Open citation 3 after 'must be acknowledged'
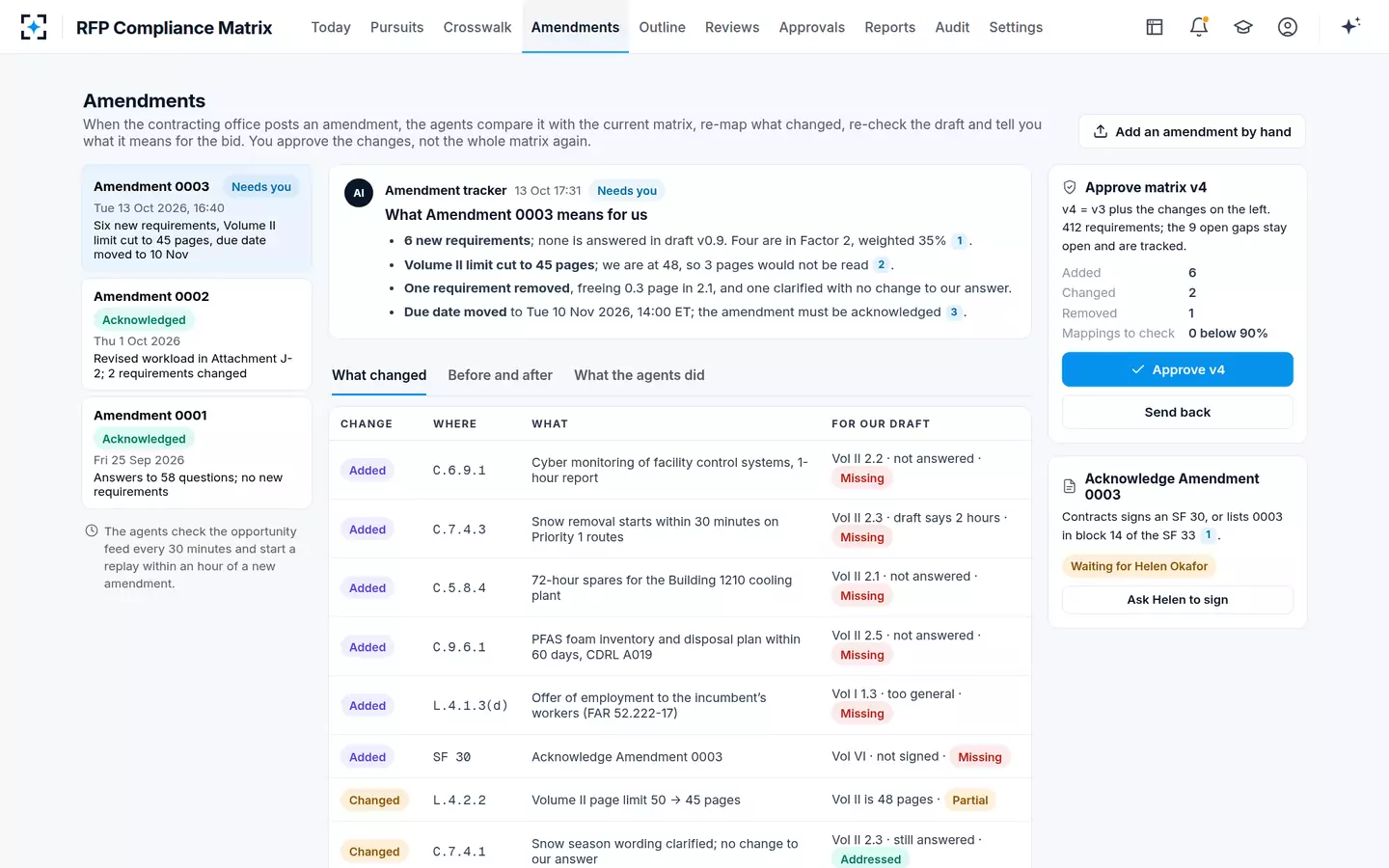Screen dimensions: 1389x868 [x=954, y=312]
